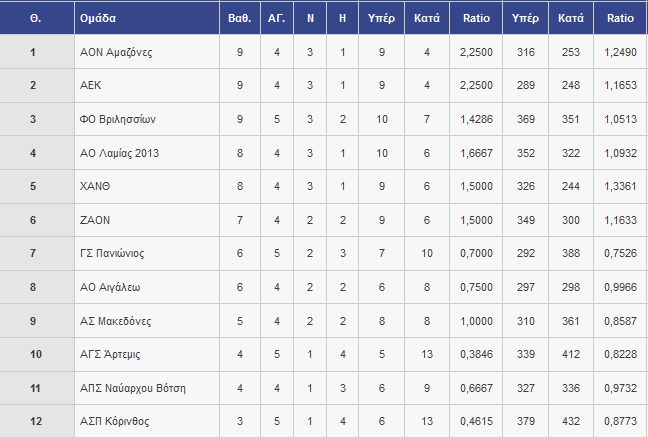
Task: Click team ΑΟ Αιγάλεω
Action: pyautogui.click(x=110, y=288)
